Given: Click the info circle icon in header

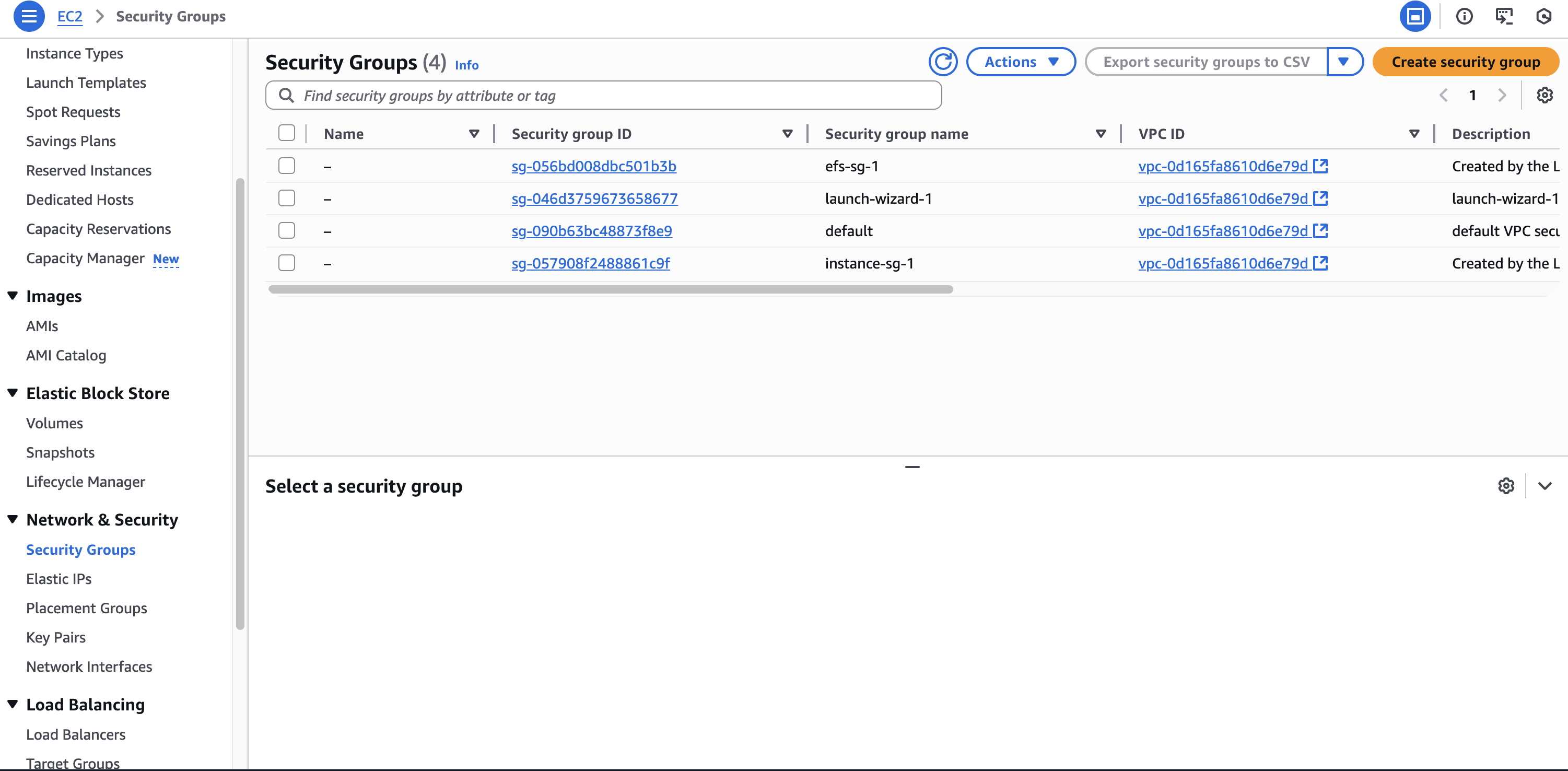Looking at the screenshot, I should (x=1464, y=16).
